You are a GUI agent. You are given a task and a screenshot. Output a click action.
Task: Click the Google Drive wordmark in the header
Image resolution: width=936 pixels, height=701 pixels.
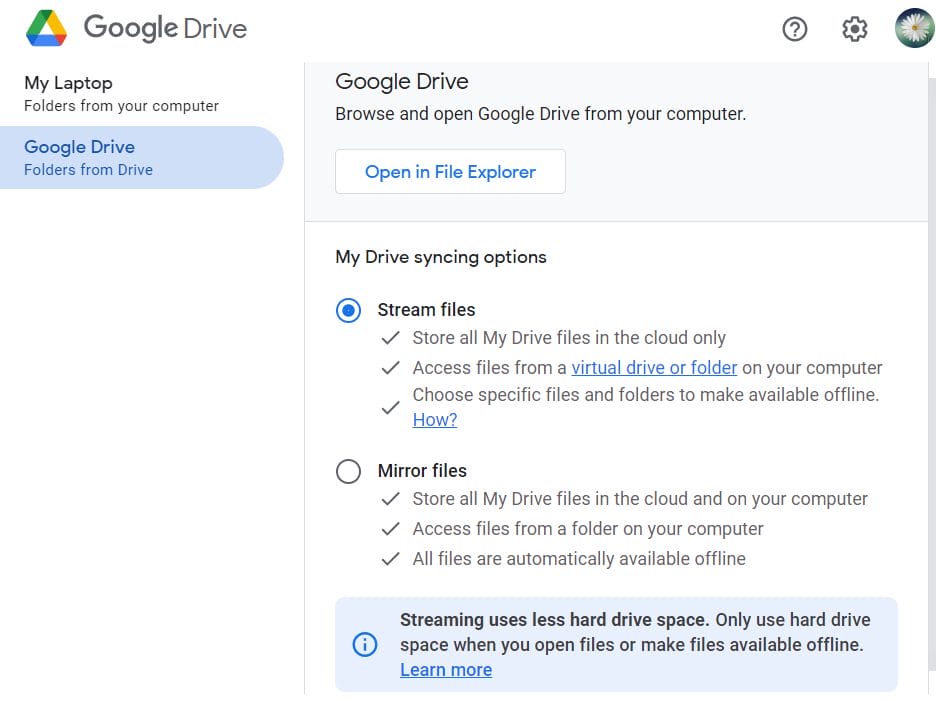(165, 28)
